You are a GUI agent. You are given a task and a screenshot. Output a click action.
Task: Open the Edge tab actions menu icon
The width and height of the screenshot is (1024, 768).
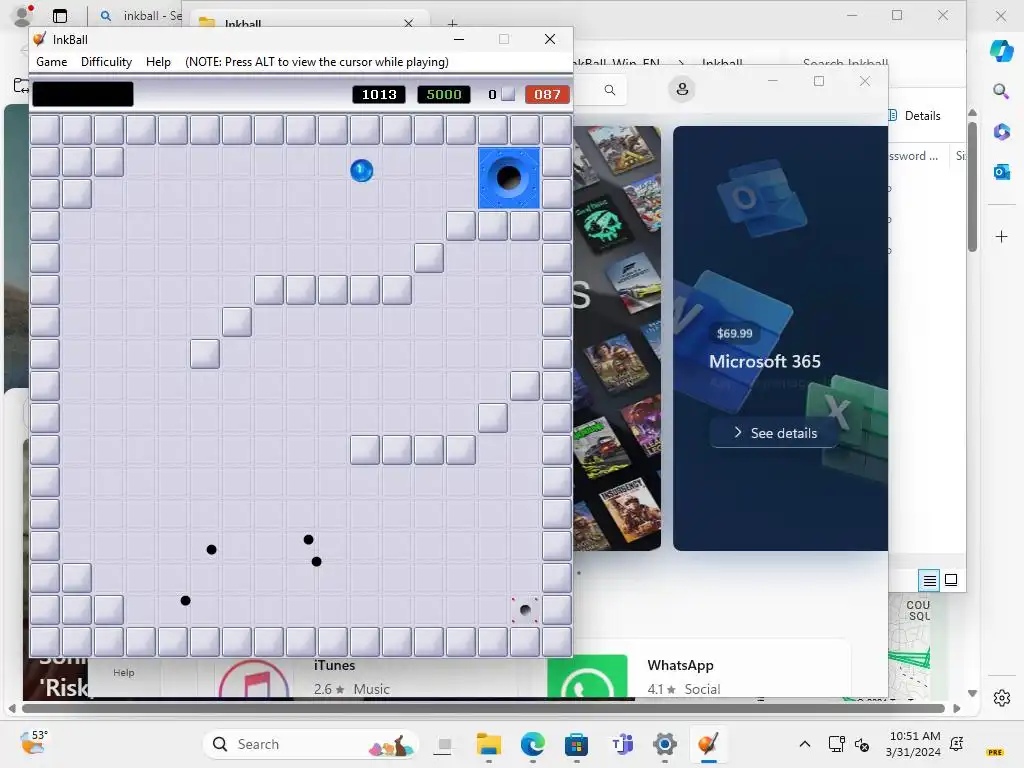[60, 16]
